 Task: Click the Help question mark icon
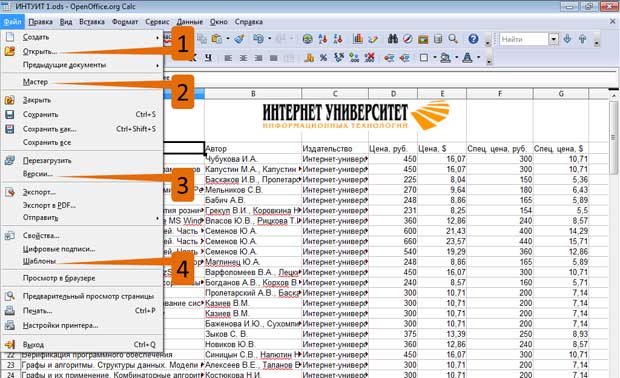point(473,39)
